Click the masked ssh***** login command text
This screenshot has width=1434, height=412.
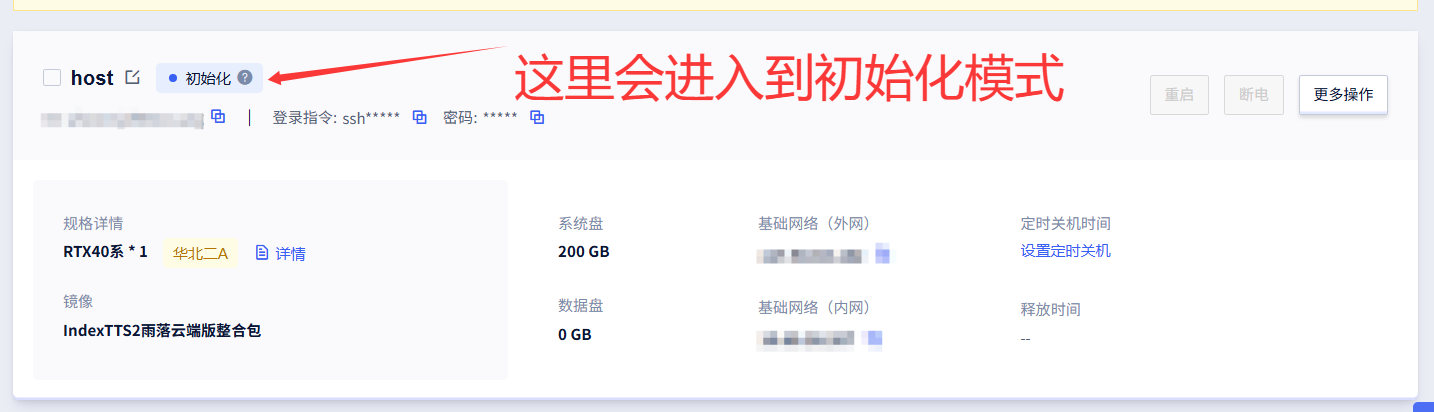tap(370, 117)
